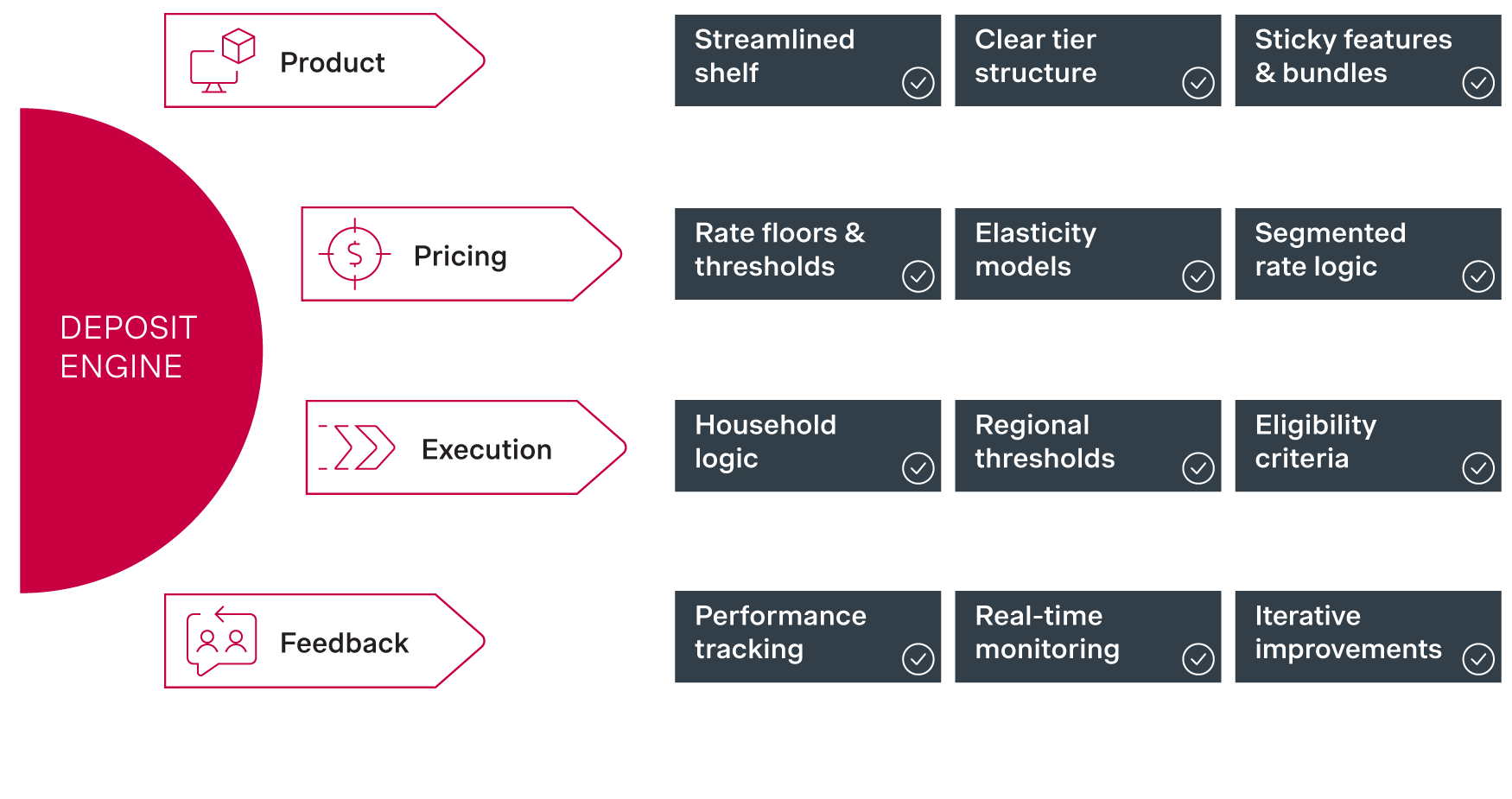Click the Pricing dollar target icon
This screenshot has width=1512, height=799.
click(x=354, y=254)
